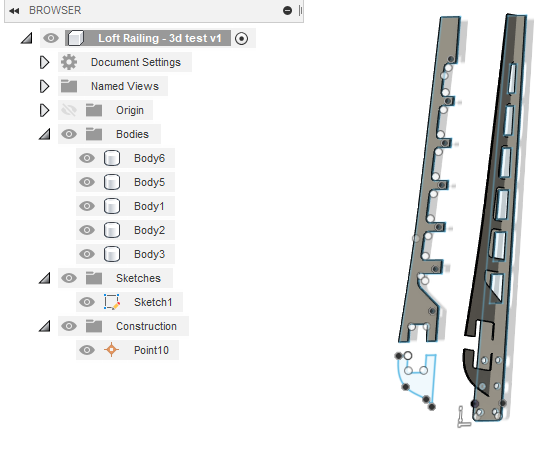Screen dimensions: 540x452
Task: Hide the Construction folder
Action: tap(69, 326)
